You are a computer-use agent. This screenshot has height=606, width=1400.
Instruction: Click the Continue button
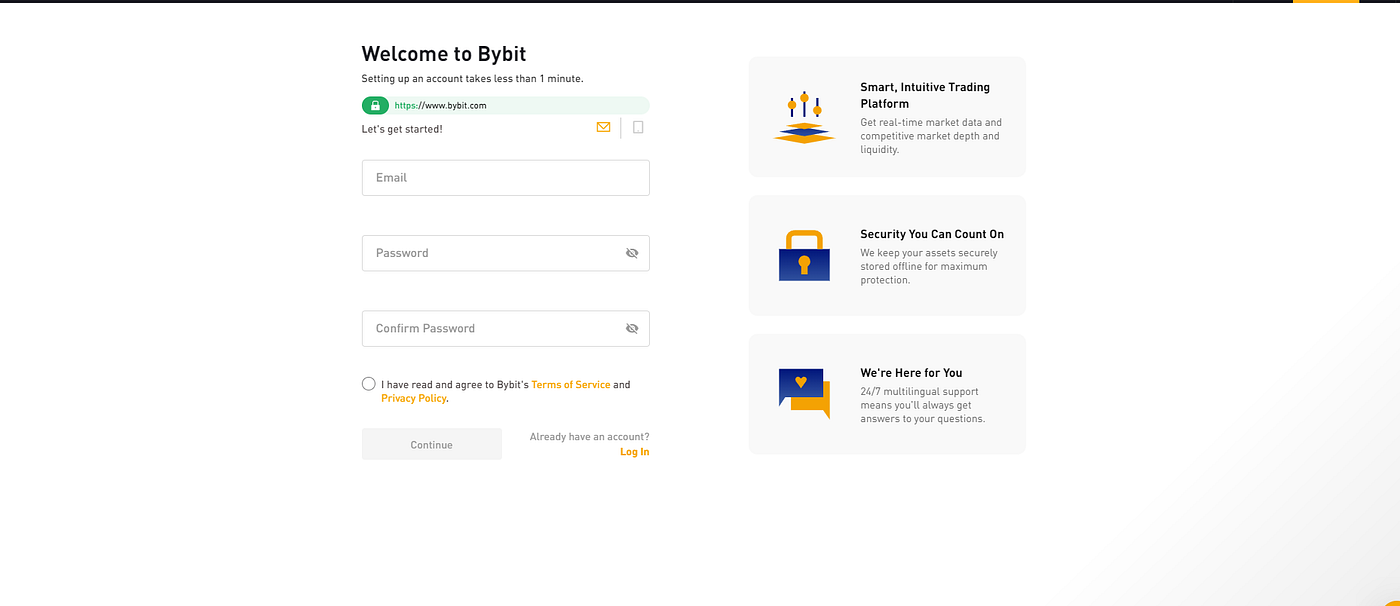click(432, 444)
